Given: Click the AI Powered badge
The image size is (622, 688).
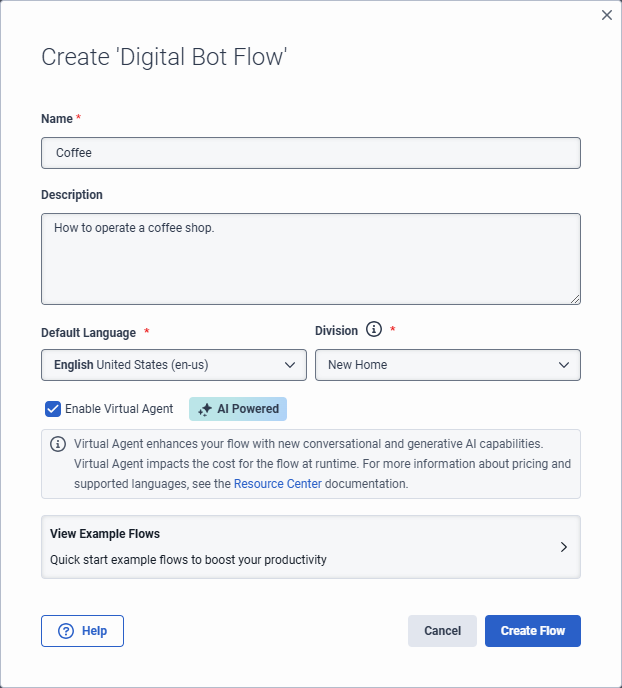Looking at the screenshot, I should click(x=238, y=409).
